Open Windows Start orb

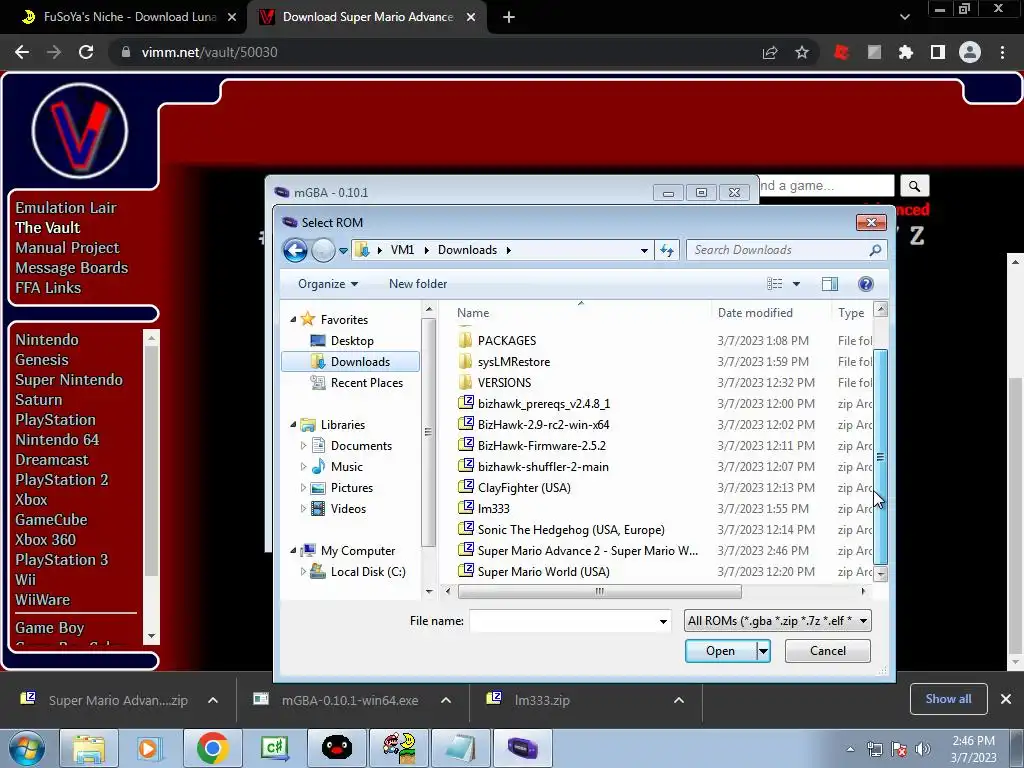(27, 748)
